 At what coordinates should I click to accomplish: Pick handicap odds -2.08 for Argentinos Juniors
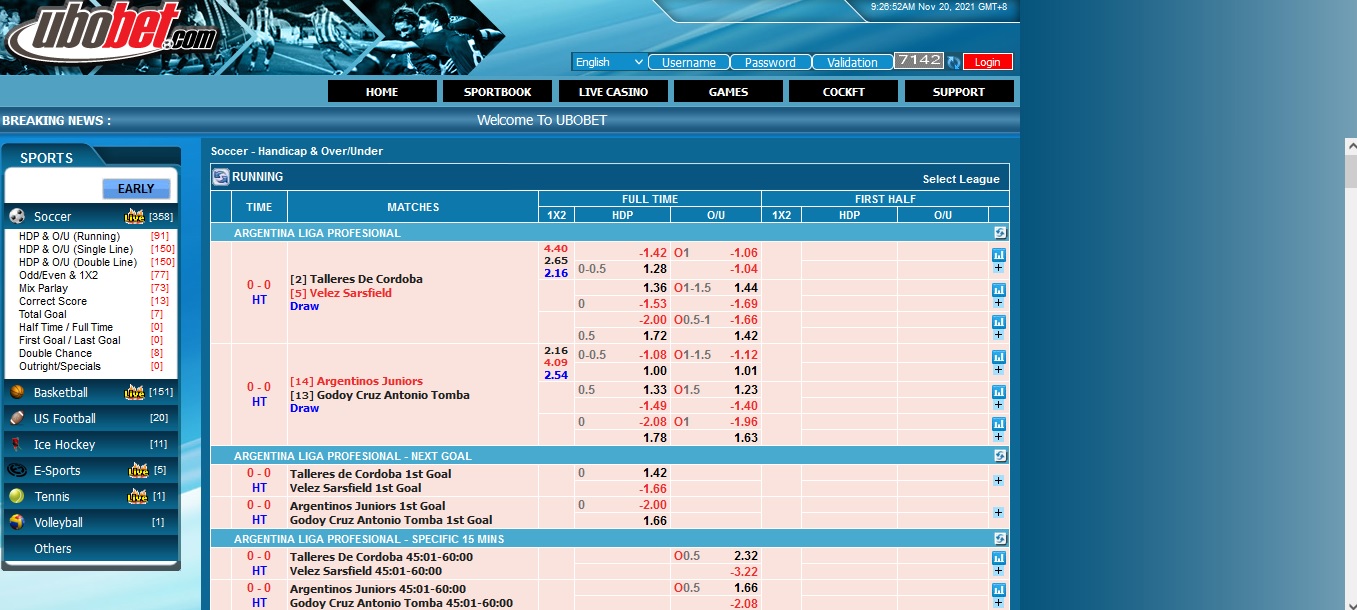[653, 422]
